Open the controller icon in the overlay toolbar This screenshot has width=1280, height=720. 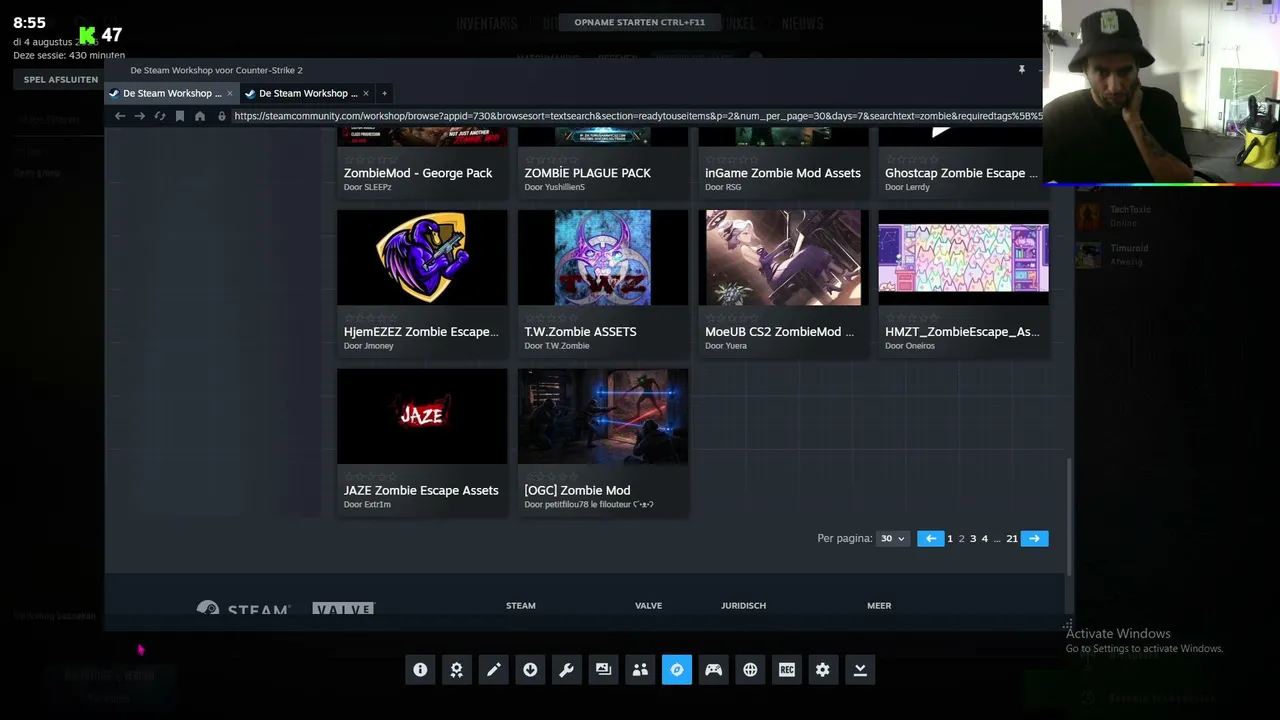(x=713, y=670)
